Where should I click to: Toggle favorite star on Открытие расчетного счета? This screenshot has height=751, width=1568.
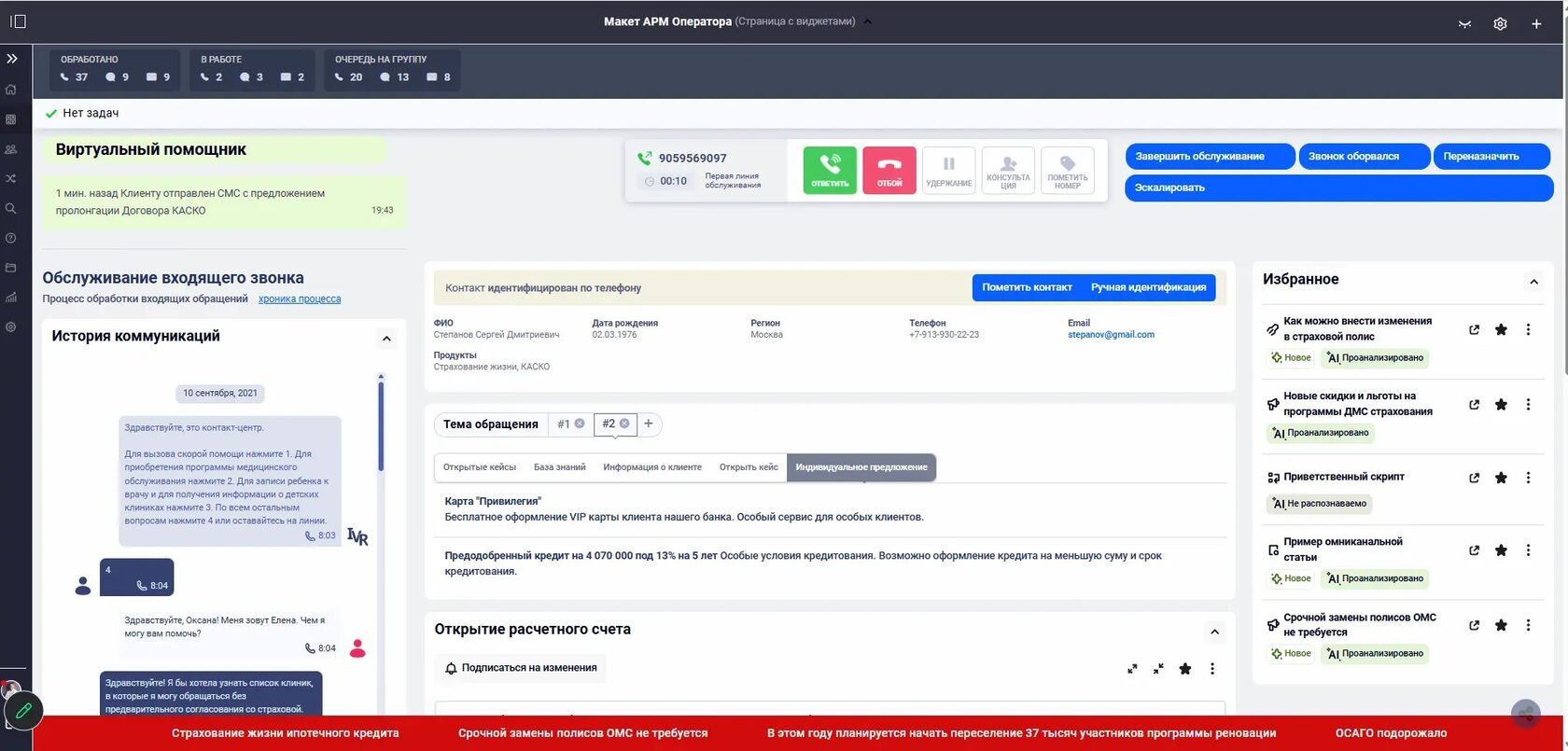(1185, 668)
